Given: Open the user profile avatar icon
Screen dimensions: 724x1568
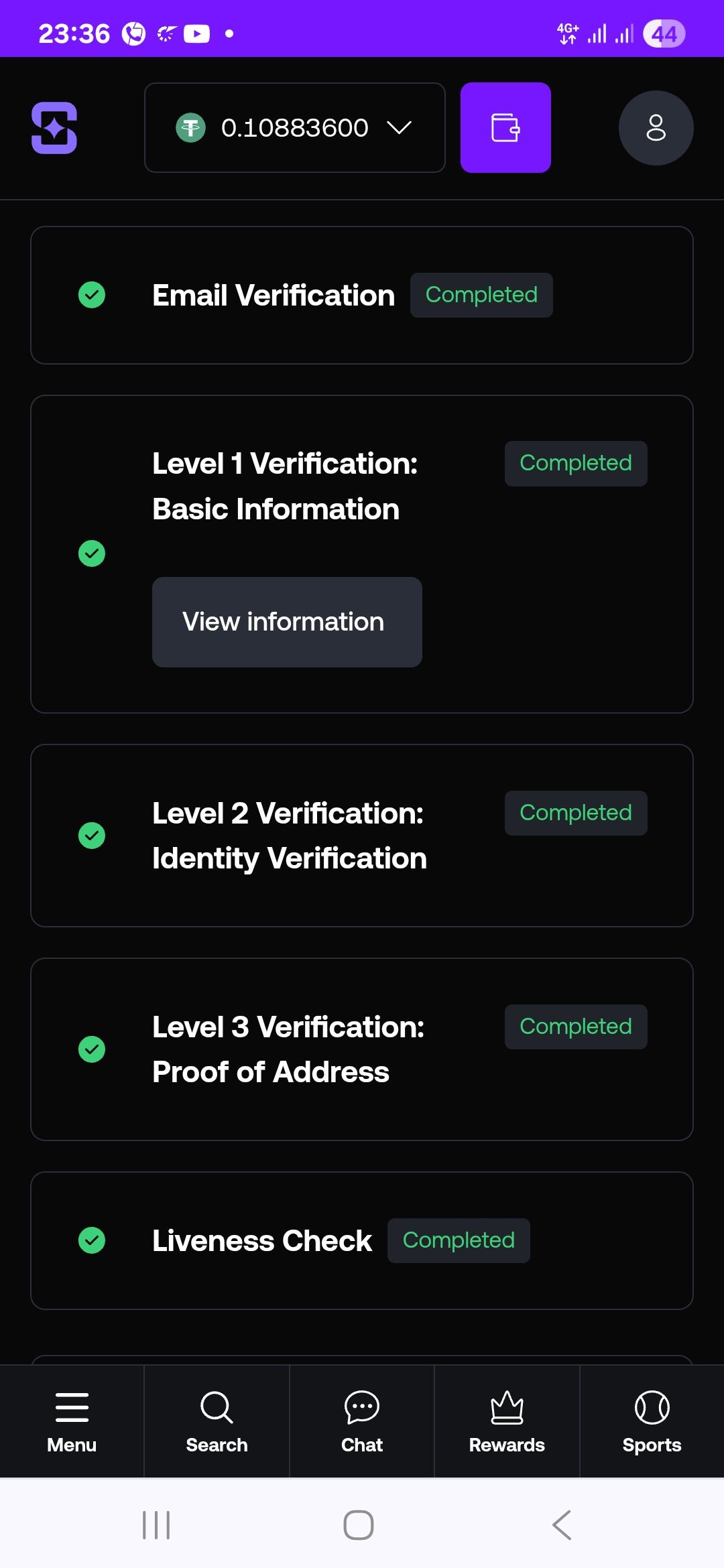Looking at the screenshot, I should coord(656,127).
